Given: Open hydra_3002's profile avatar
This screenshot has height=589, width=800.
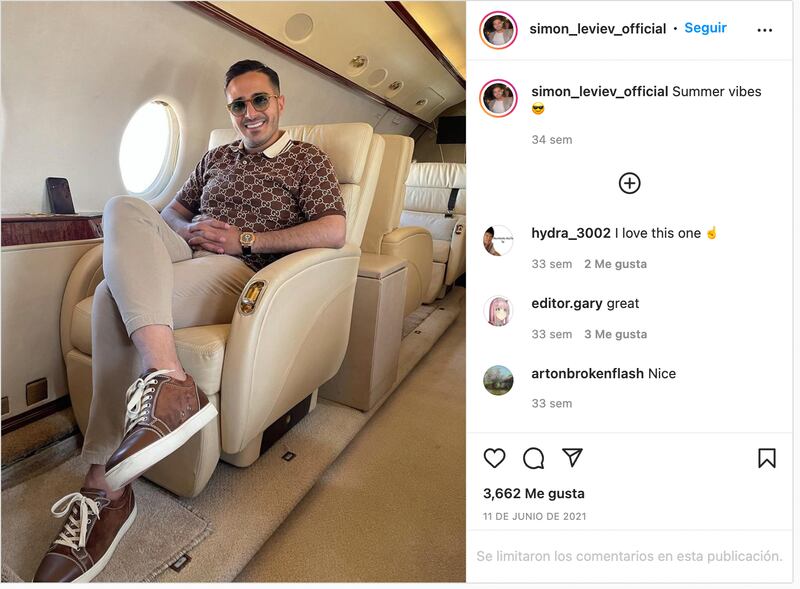Looking at the screenshot, I should [498, 240].
